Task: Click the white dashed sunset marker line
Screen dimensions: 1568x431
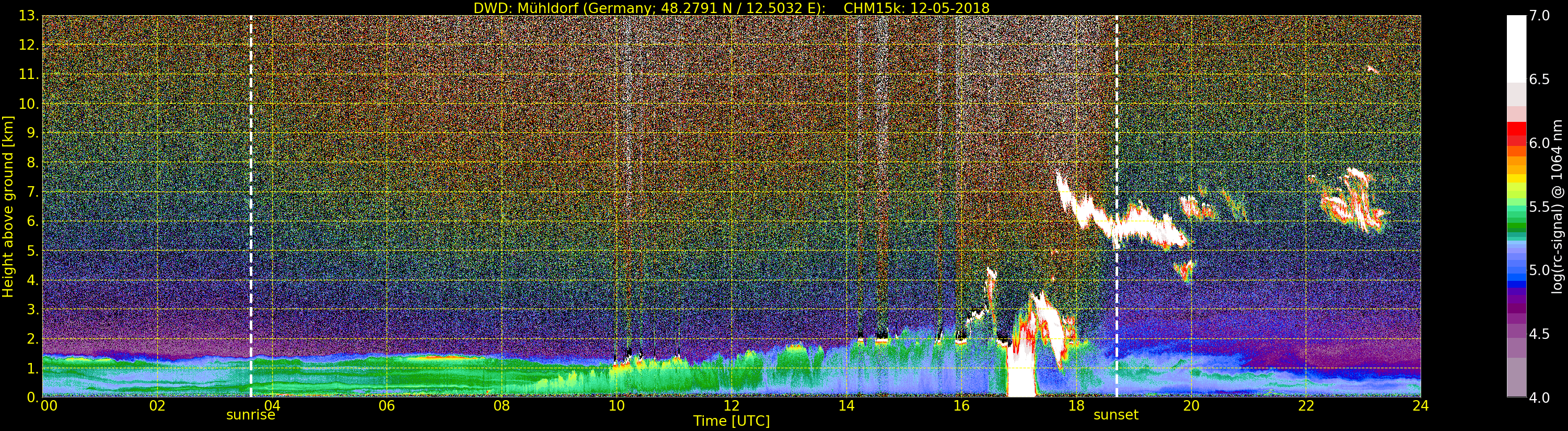Action: coord(1117,206)
